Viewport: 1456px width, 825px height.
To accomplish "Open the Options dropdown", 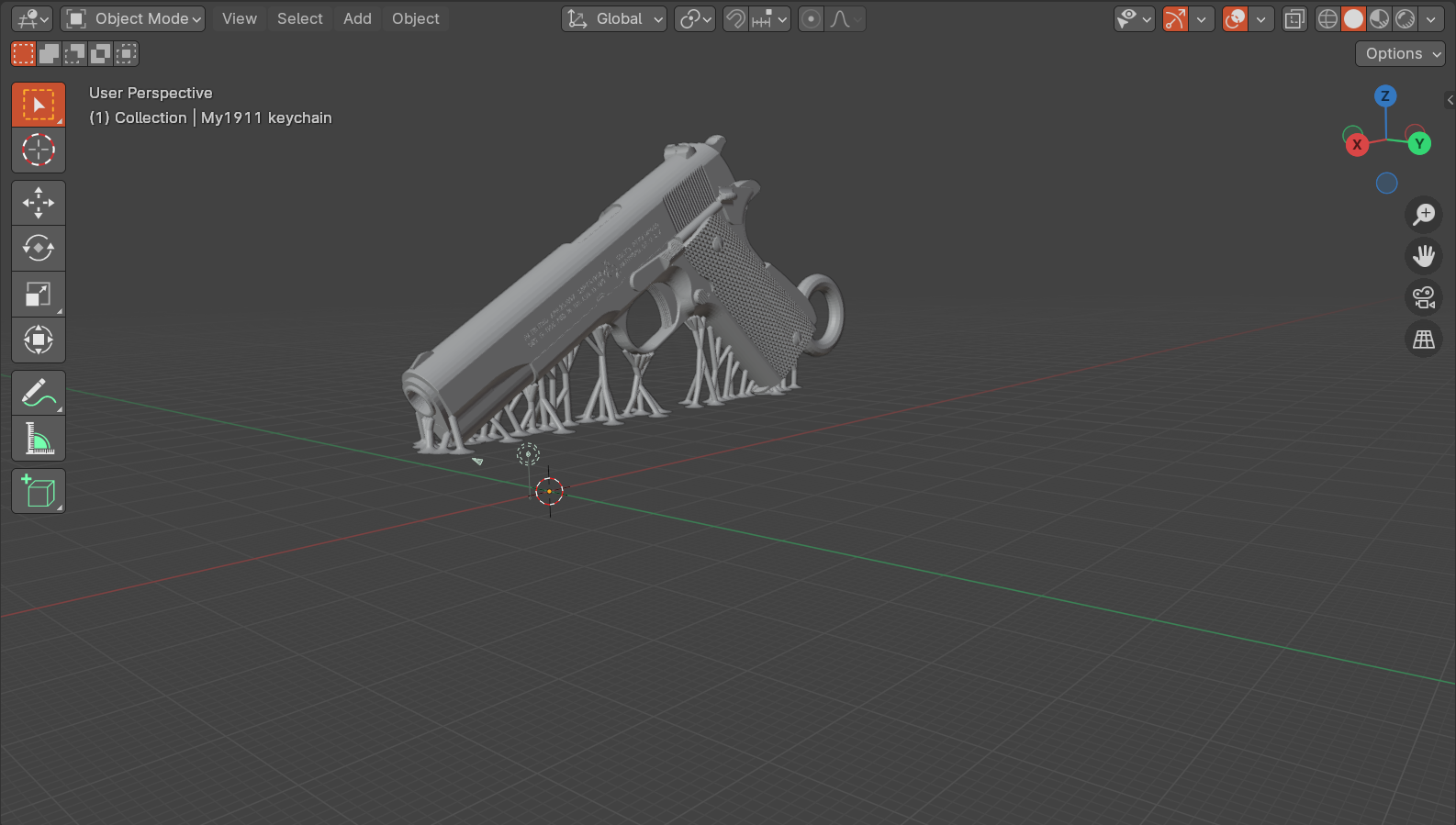I will pos(1400,53).
